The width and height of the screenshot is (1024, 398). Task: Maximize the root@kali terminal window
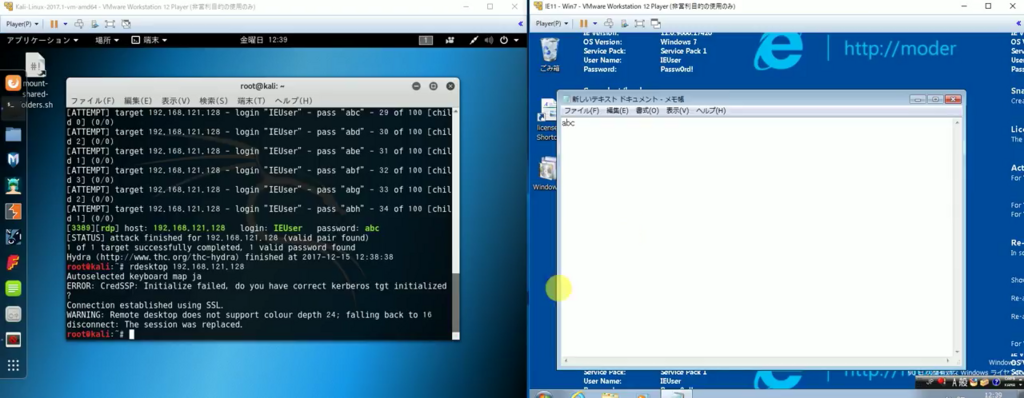coord(433,86)
